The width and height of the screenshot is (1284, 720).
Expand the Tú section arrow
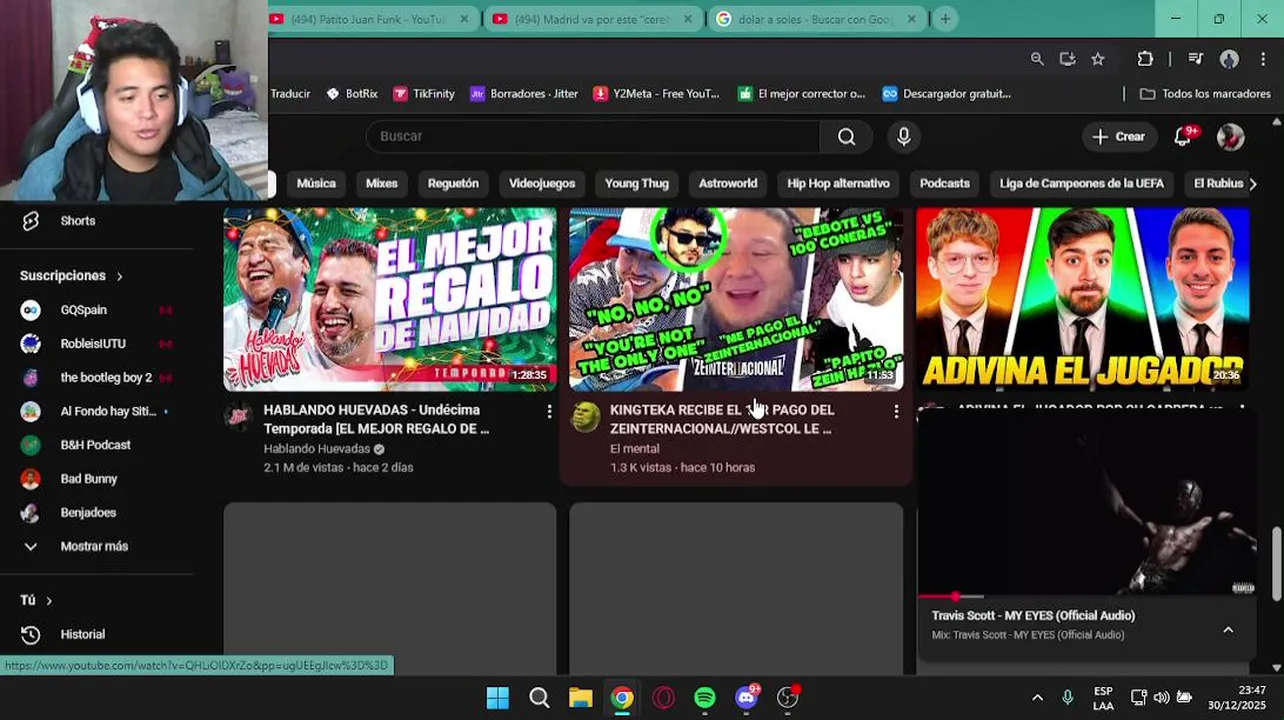48,600
